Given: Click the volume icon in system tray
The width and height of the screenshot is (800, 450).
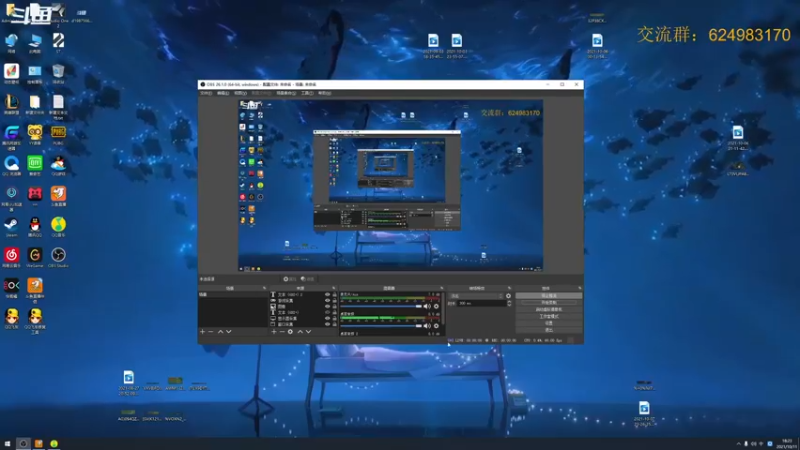Looking at the screenshot, I should (x=754, y=444).
